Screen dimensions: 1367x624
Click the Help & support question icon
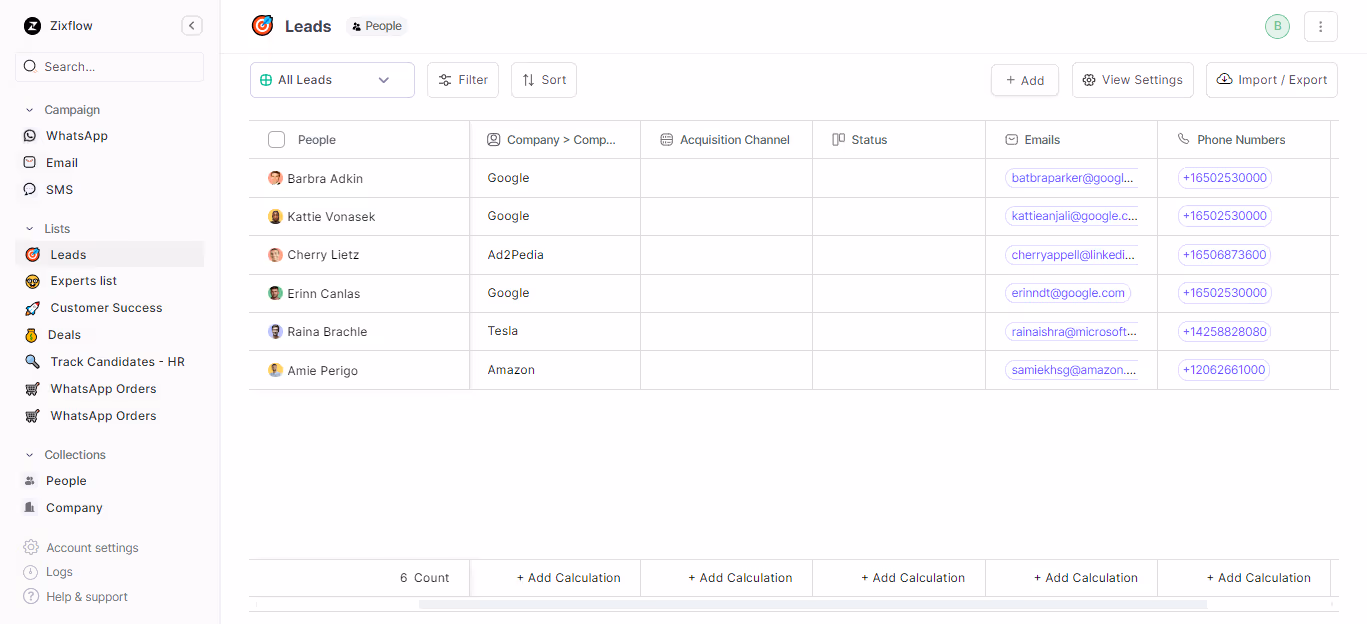click(31, 597)
